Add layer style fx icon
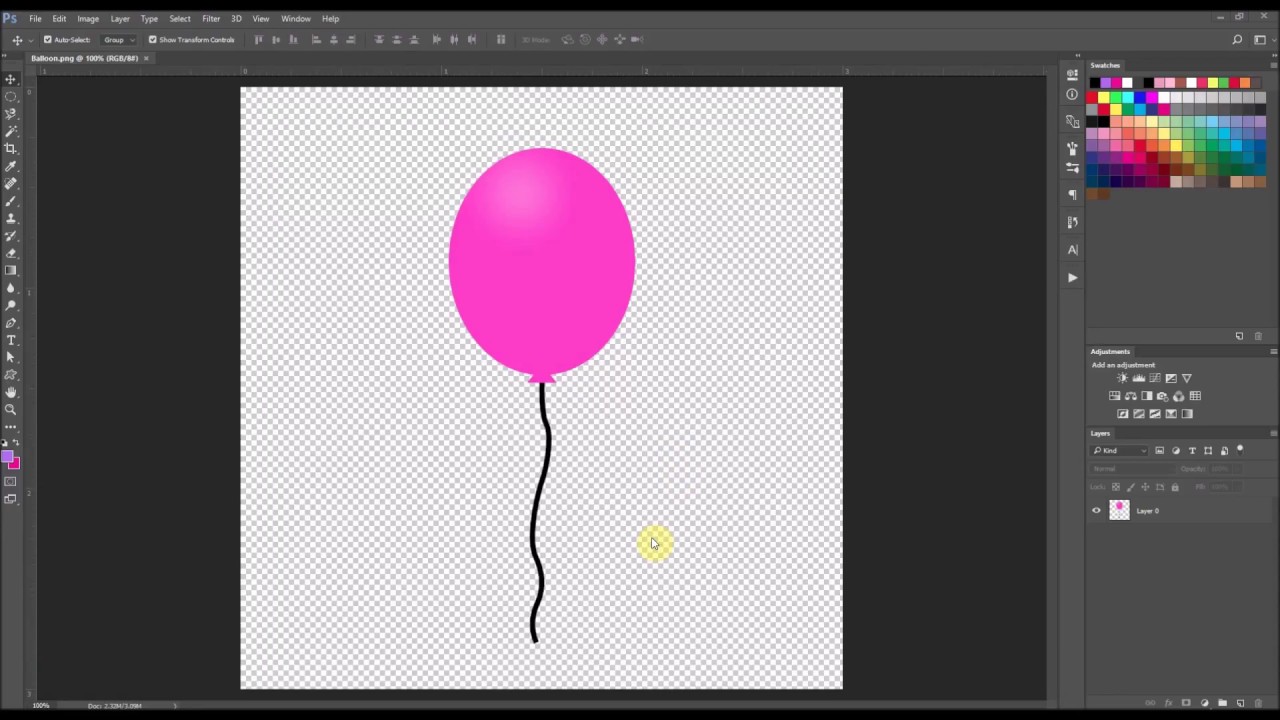1280x720 pixels. tap(1168, 703)
